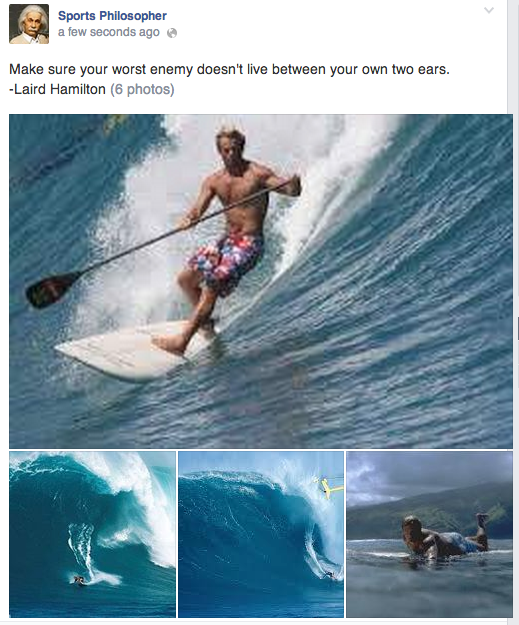Click the dark scrollbar thumb at right edge

pos(518,328)
